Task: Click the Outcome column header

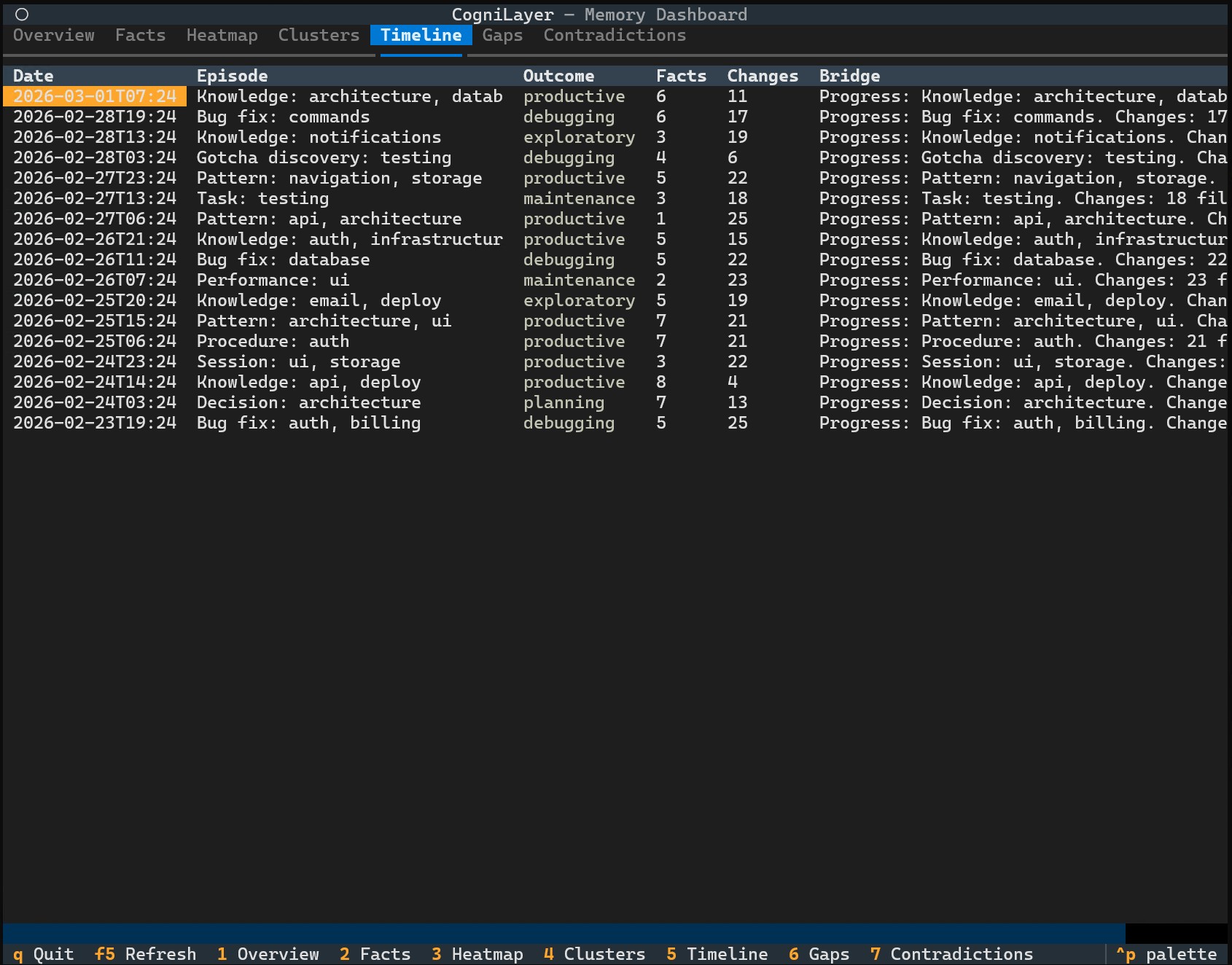Action: 558,76
